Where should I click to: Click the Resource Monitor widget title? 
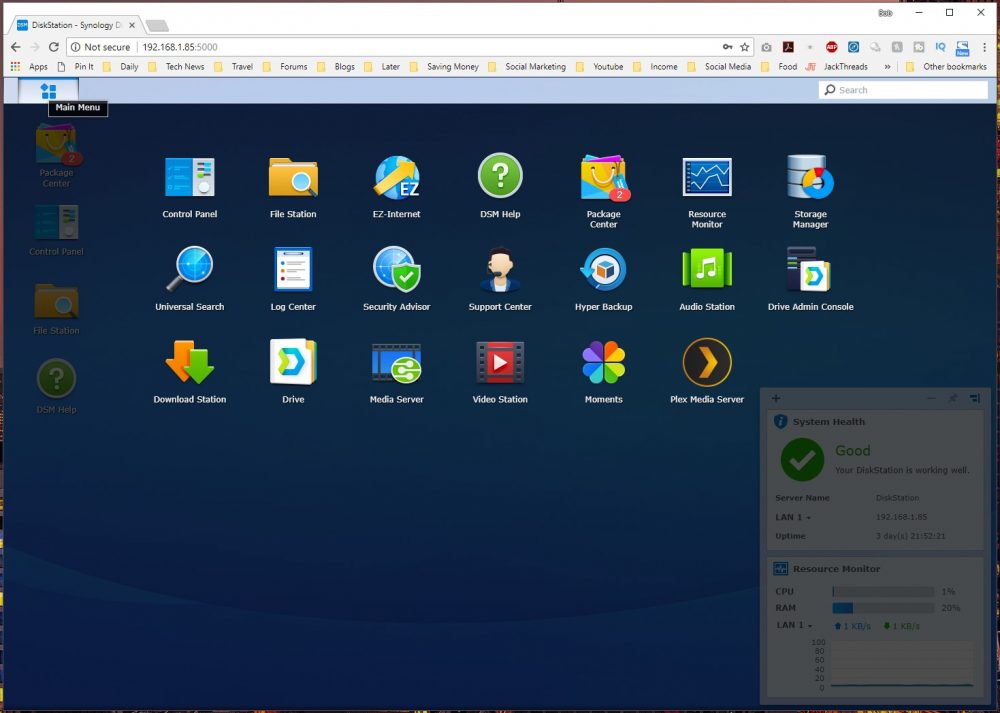pyautogui.click(x=836, y=569)
